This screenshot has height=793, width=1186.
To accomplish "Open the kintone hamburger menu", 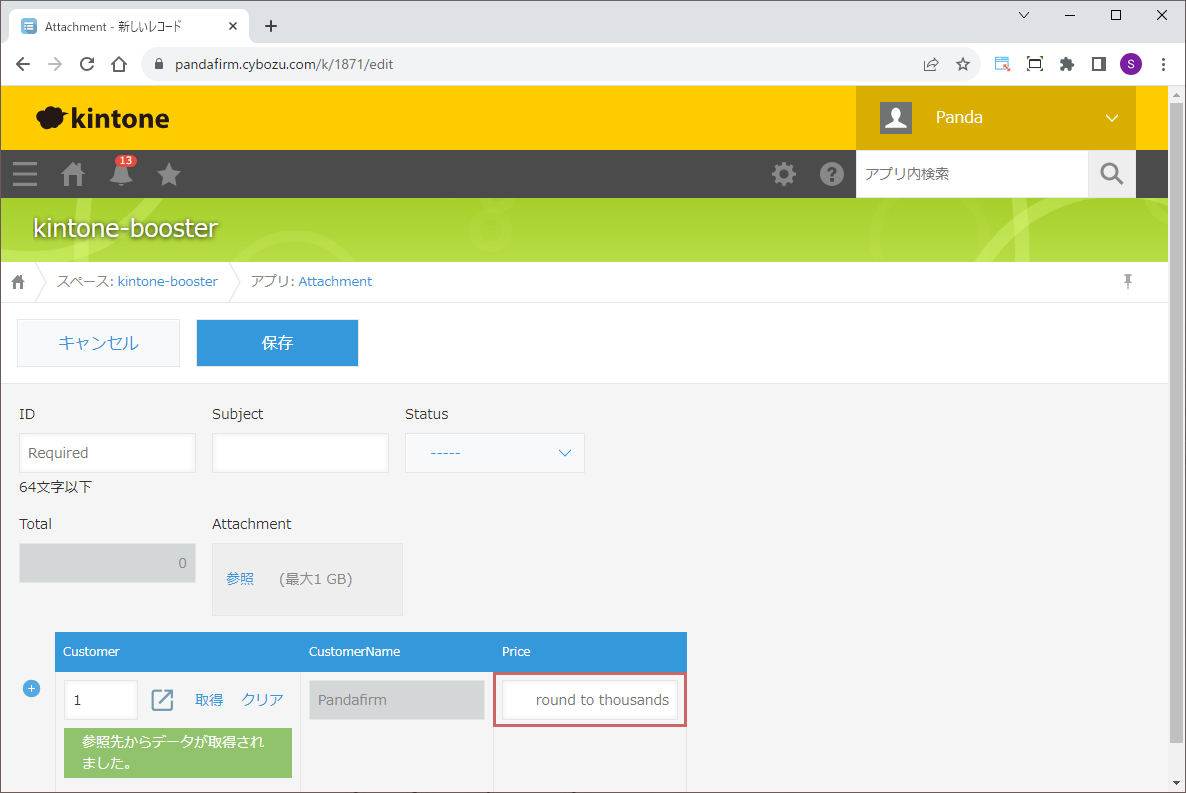I will [25, 174].
